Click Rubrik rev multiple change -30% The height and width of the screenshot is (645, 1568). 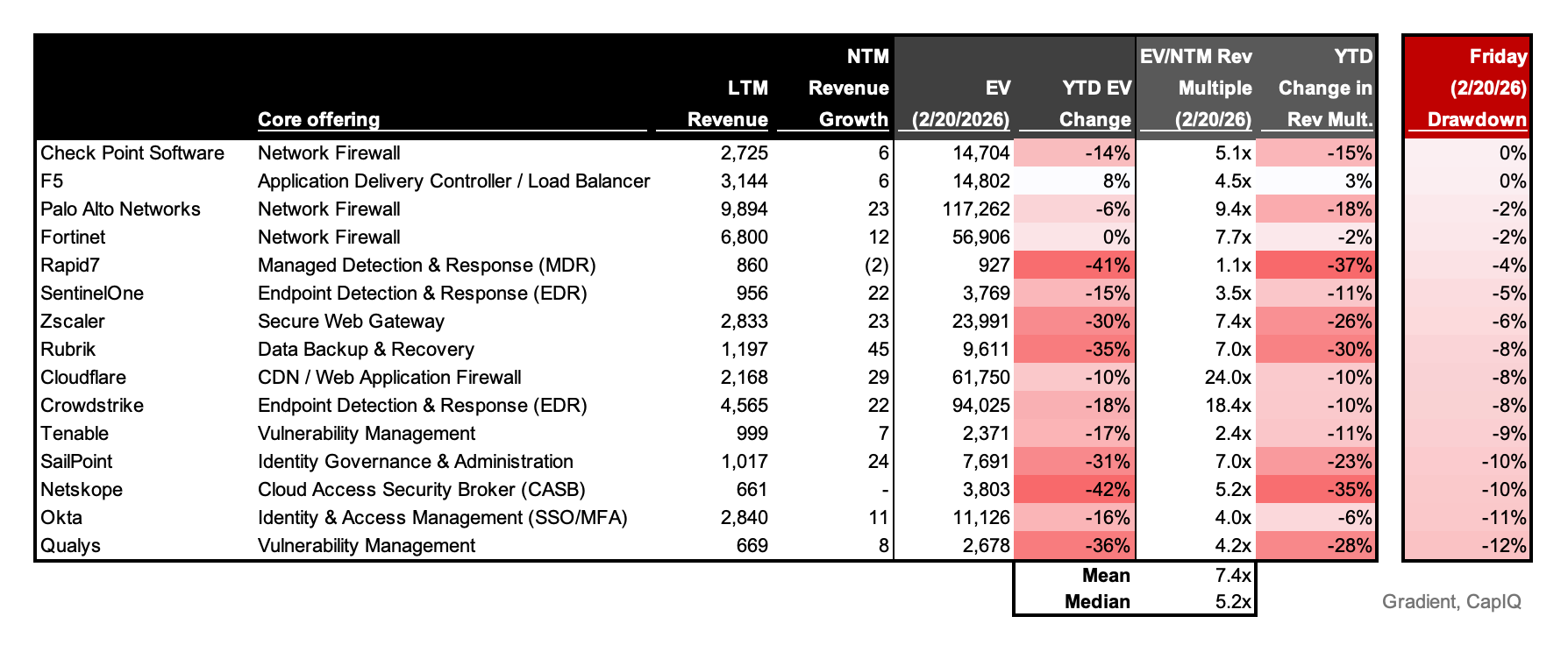[x=1349, y=349]
